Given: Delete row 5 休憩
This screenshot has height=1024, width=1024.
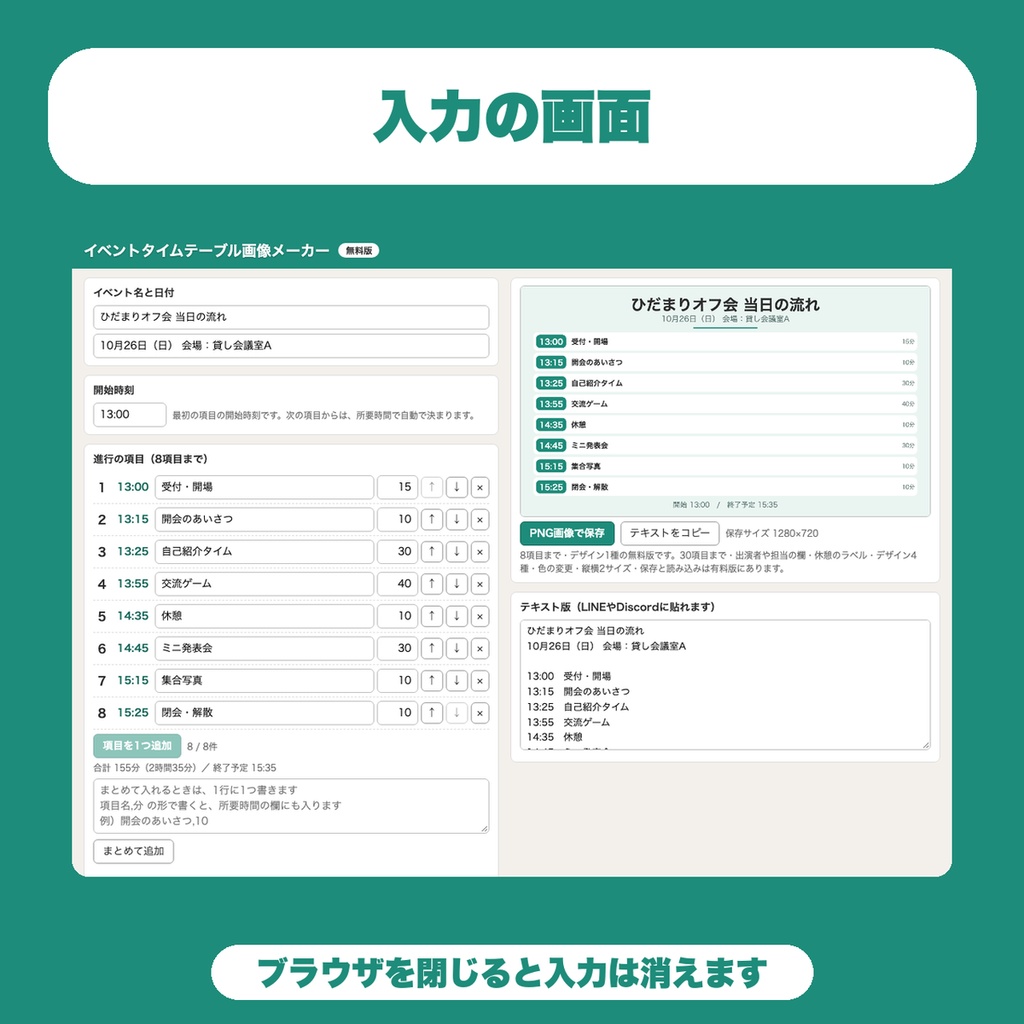Looking at the screenshot, I should (480, 616).
